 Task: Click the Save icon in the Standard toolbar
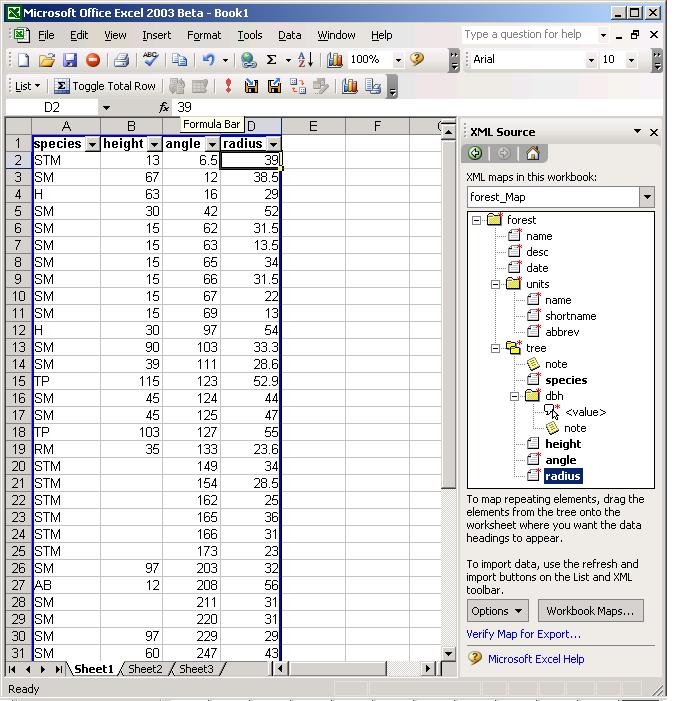(x=70, y=61)
